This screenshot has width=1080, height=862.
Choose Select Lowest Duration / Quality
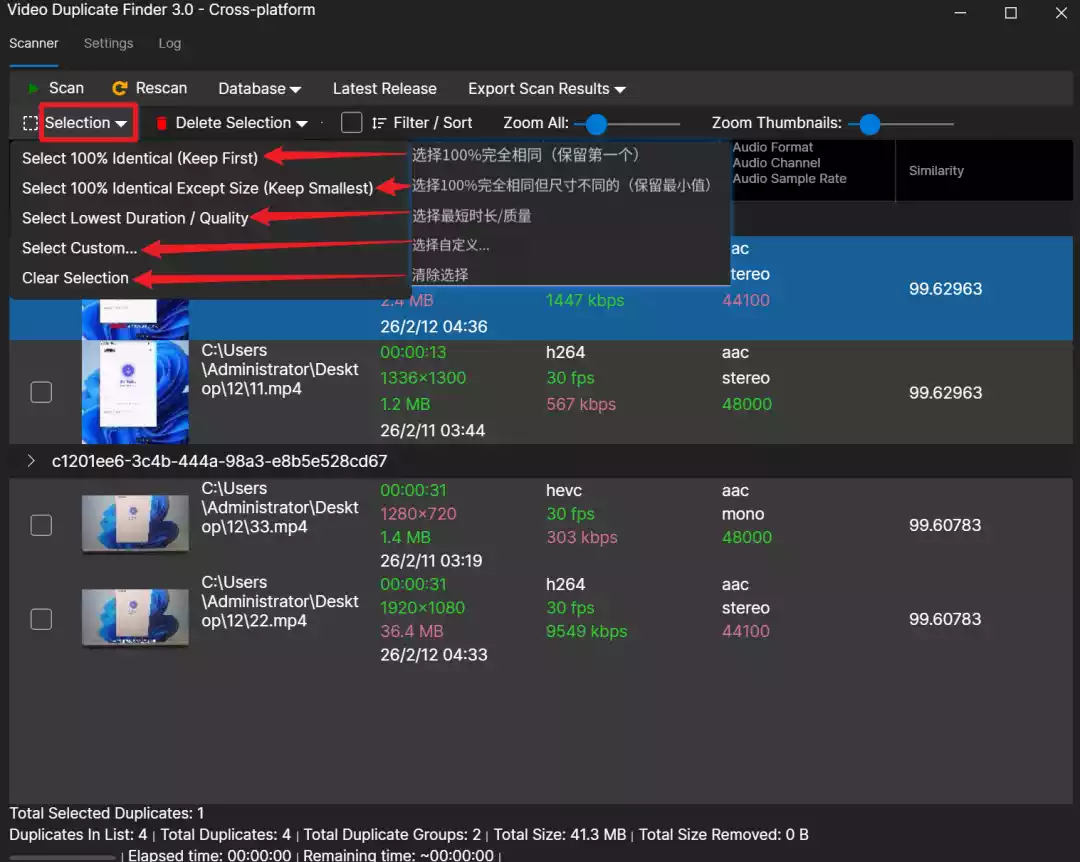click(135, 218)
